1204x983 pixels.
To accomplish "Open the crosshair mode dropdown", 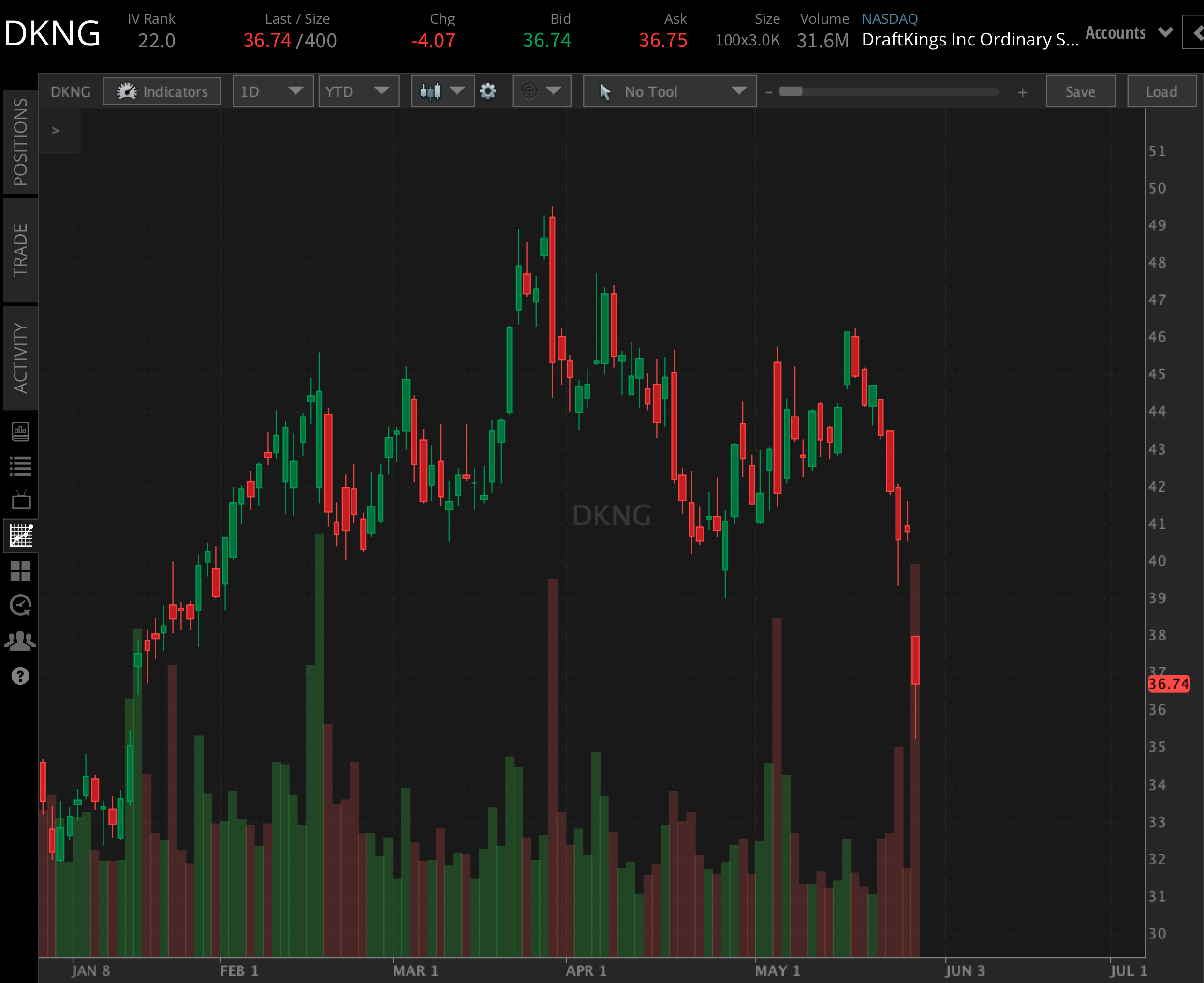I will coord(541,91).
